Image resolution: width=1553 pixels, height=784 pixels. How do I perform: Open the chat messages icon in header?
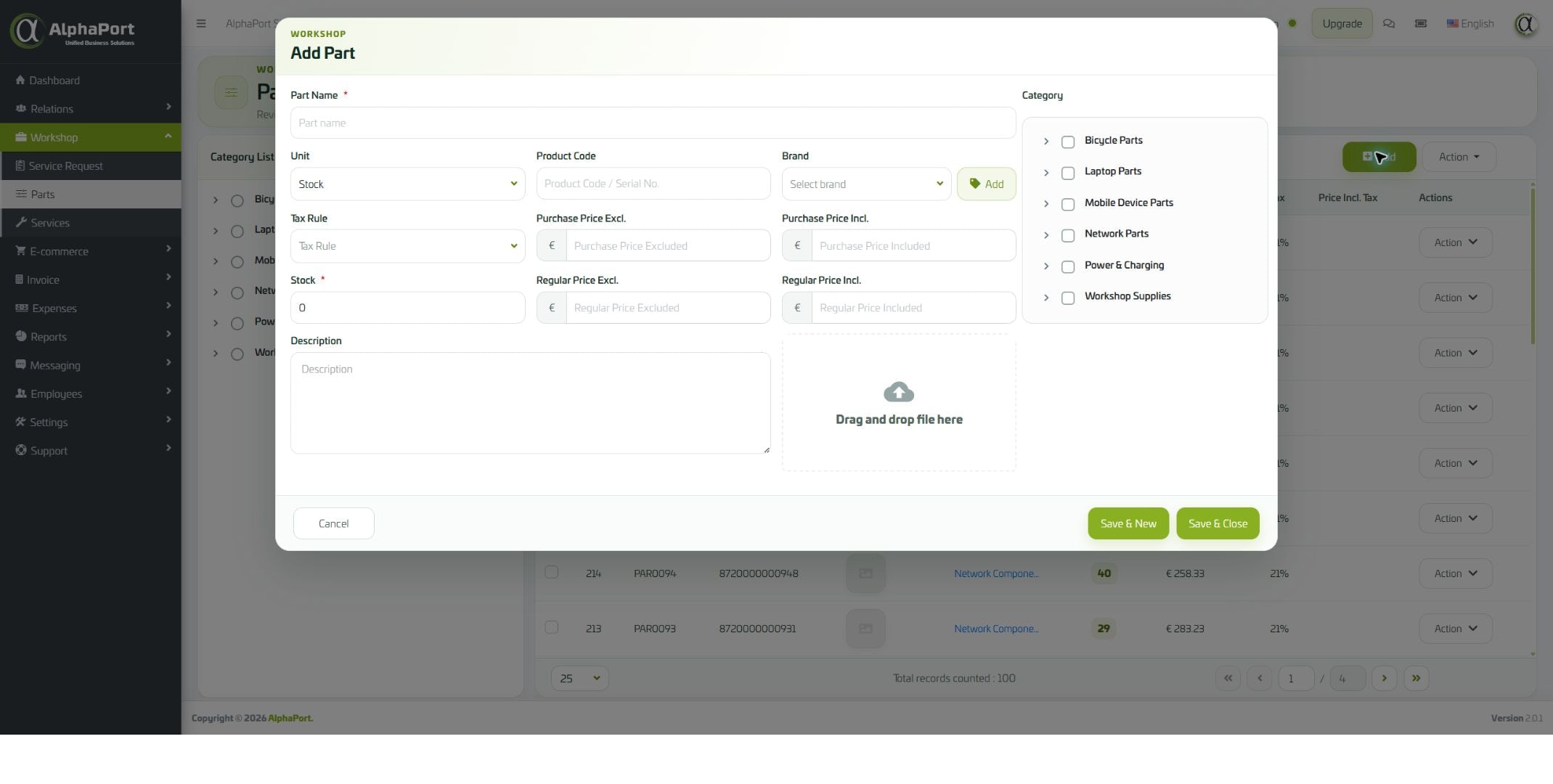[1388, 23]
